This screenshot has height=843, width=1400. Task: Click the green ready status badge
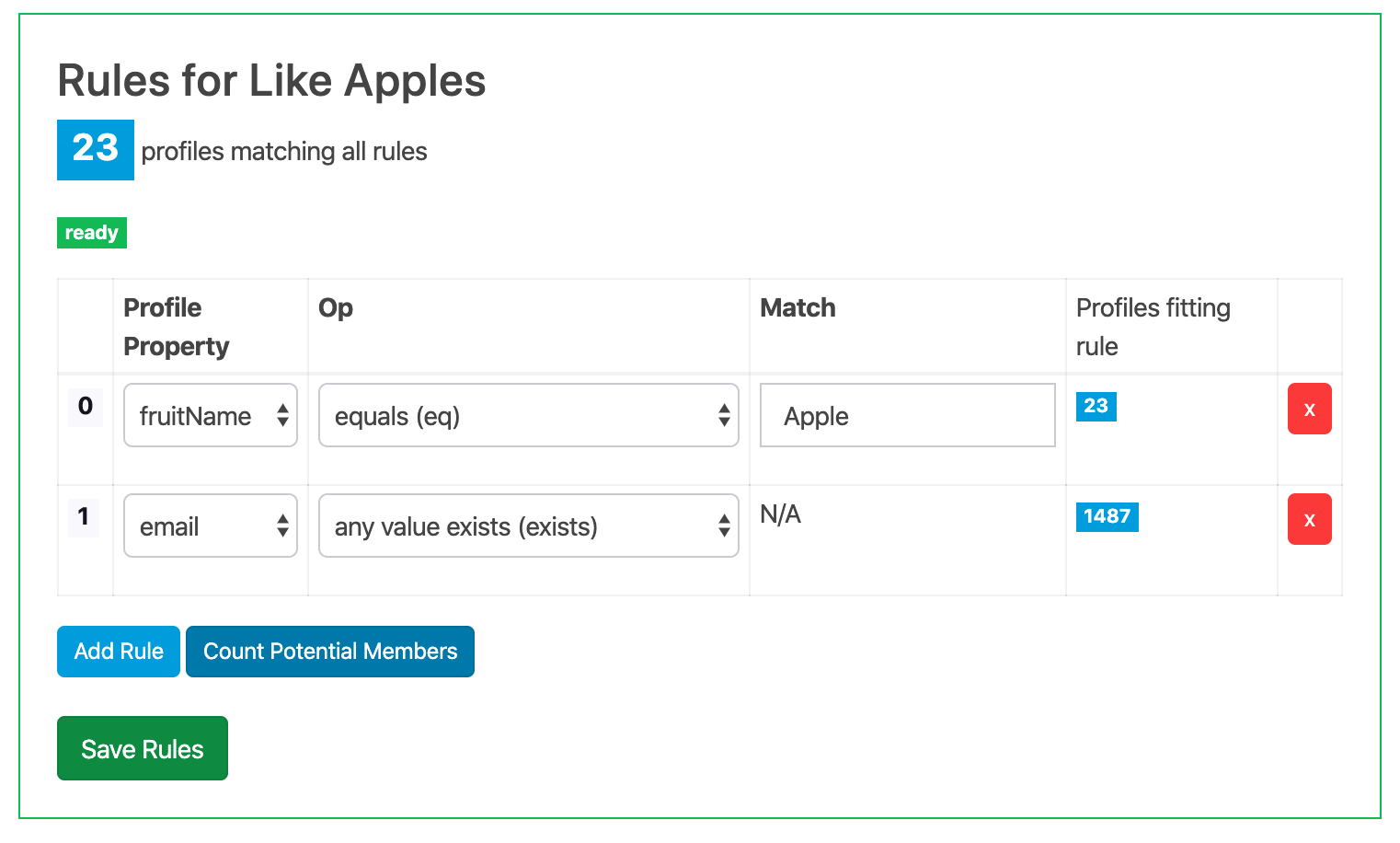point(92,233)
